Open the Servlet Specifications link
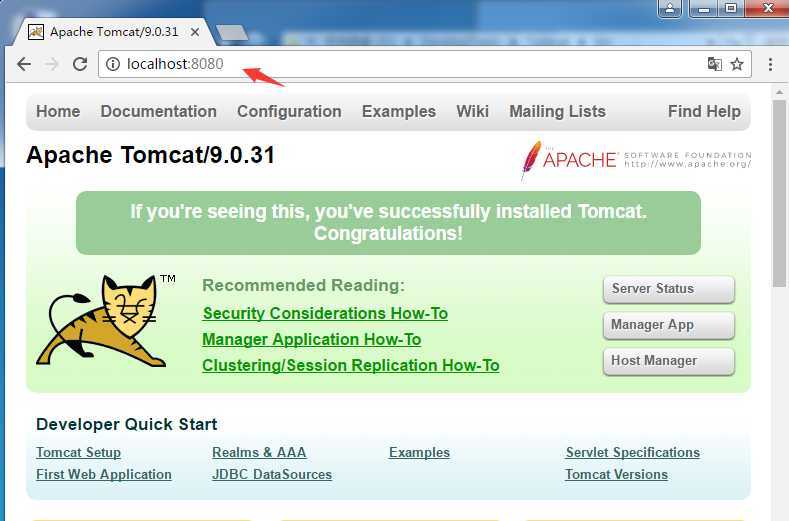Viewport: 789px width, 521px height. 633,453
